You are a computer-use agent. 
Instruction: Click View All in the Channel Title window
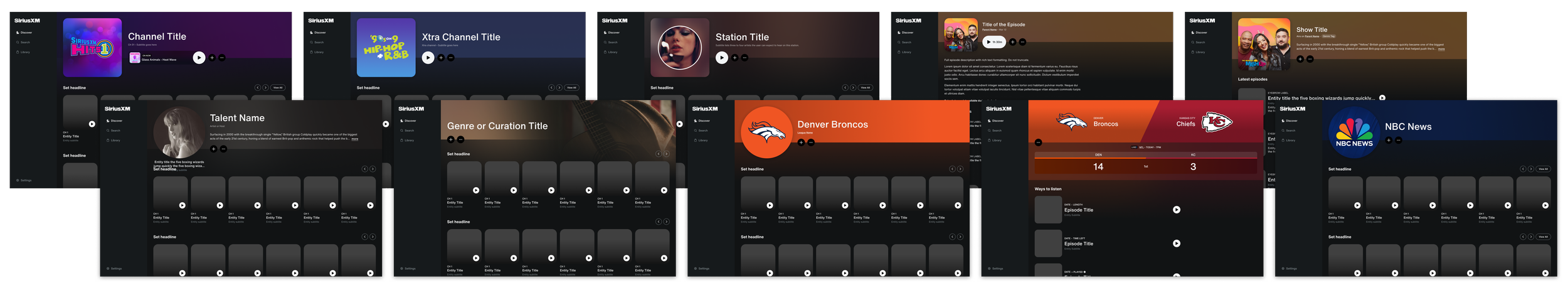278,88
